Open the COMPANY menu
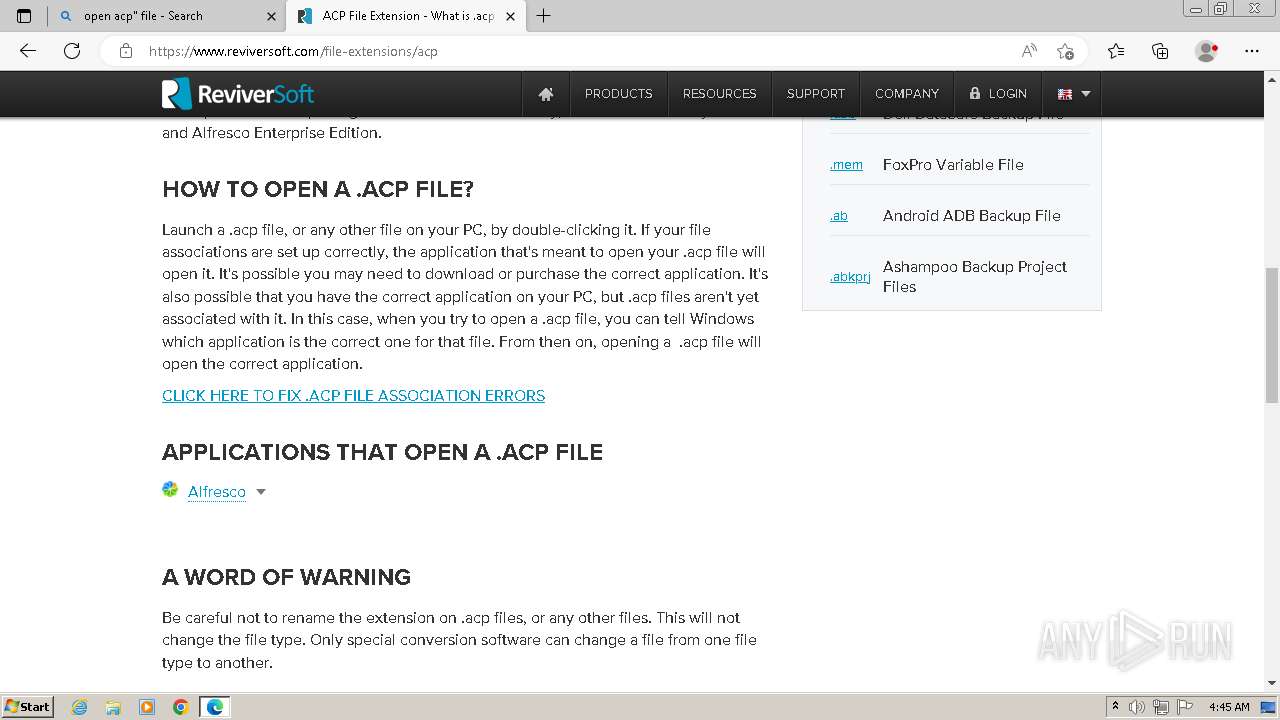Viewport: 1280px width, 720px height. (907, 94)
